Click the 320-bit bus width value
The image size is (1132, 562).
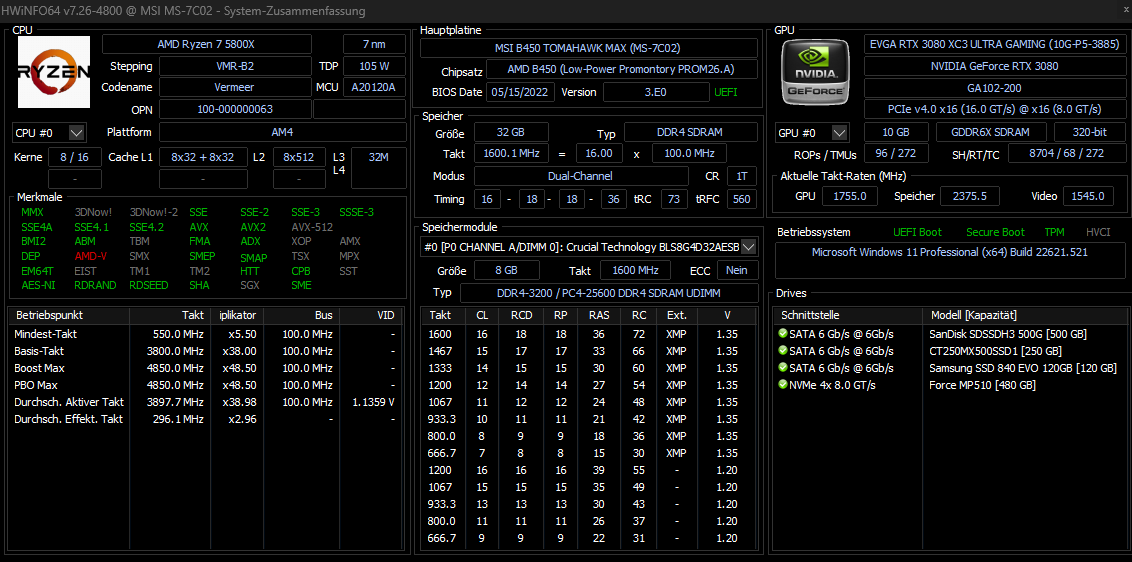click(x=1089, y=133)
